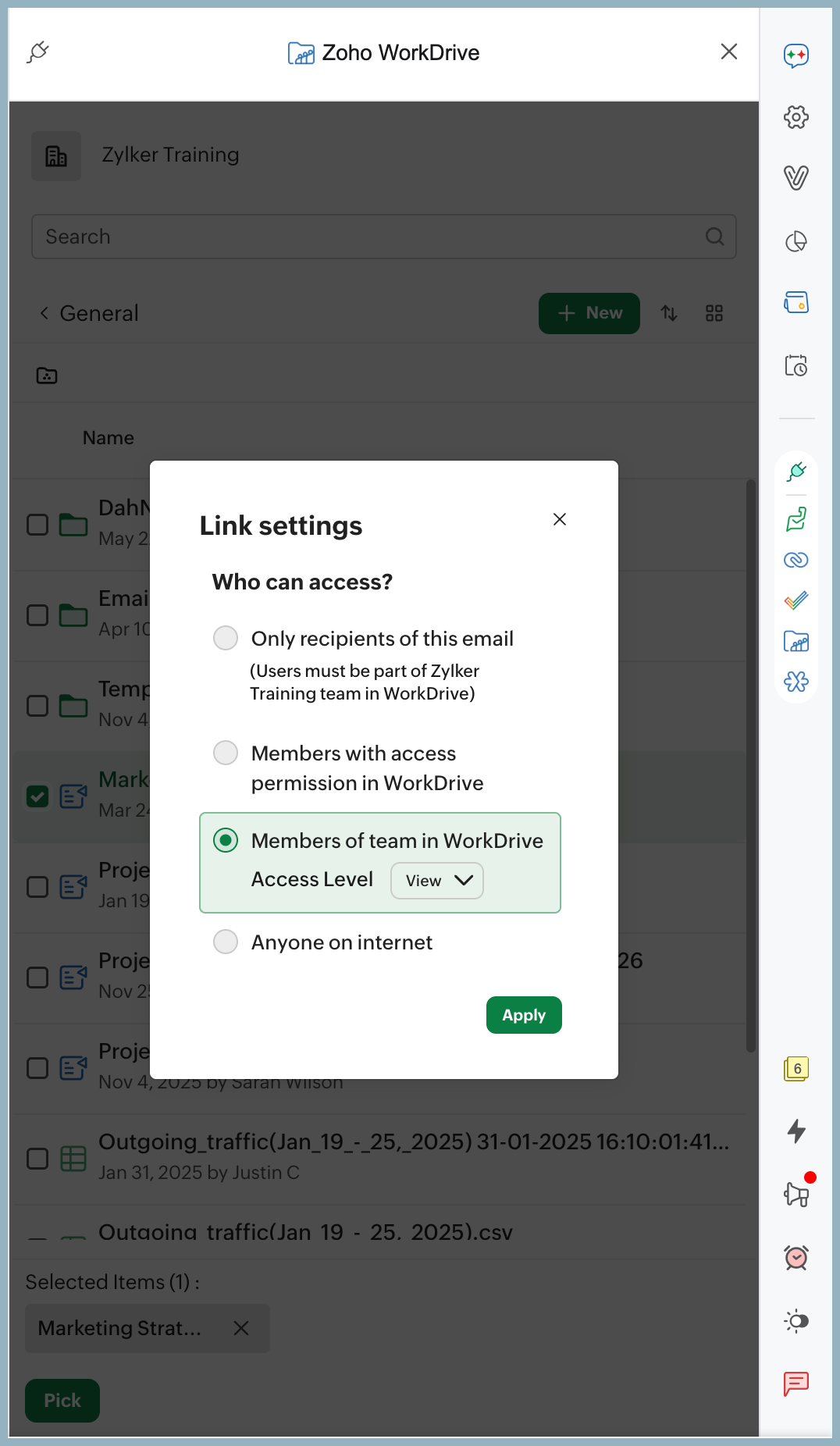The image size is (840, 1446).
Task: Open the colorful checkmark tasks icon
Action: pyautogui.click(x=796, y=600)
